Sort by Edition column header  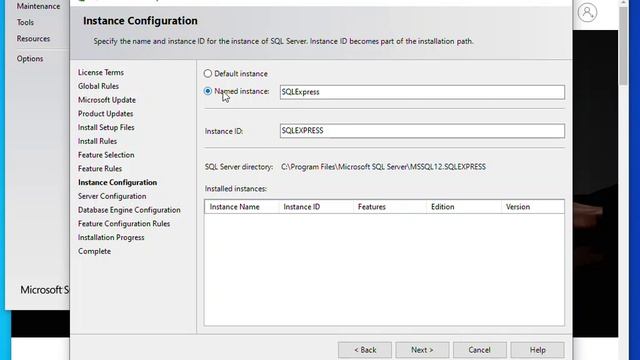pyautogui.click(x=464, y=207)
